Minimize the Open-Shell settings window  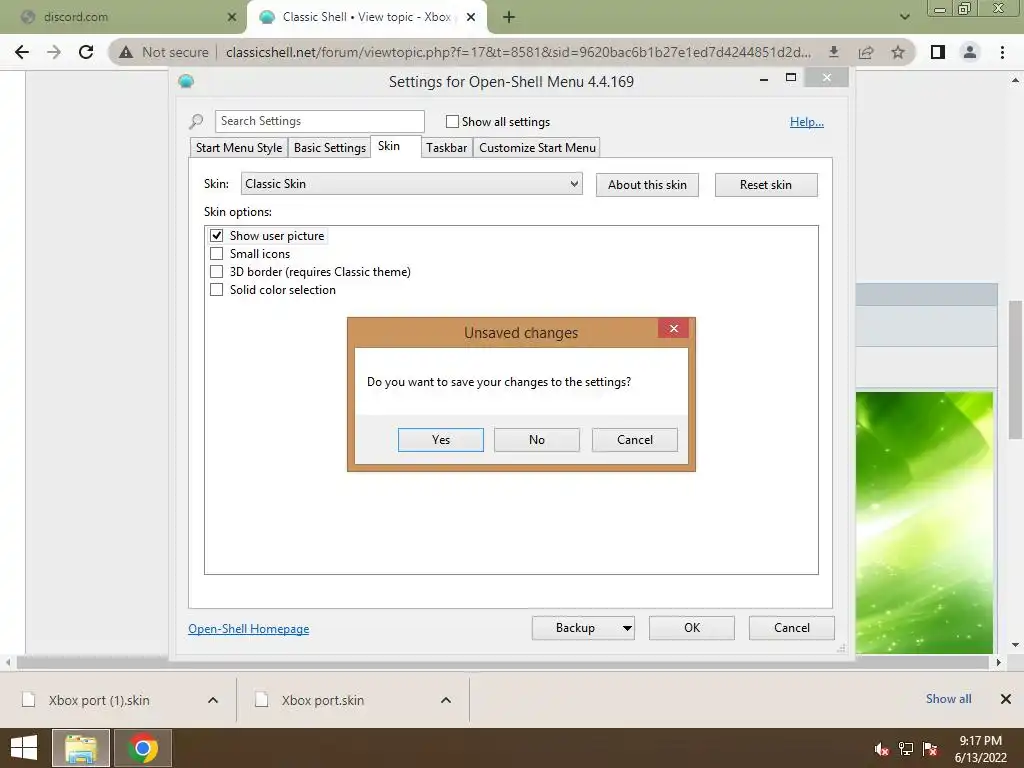[763, 78]
